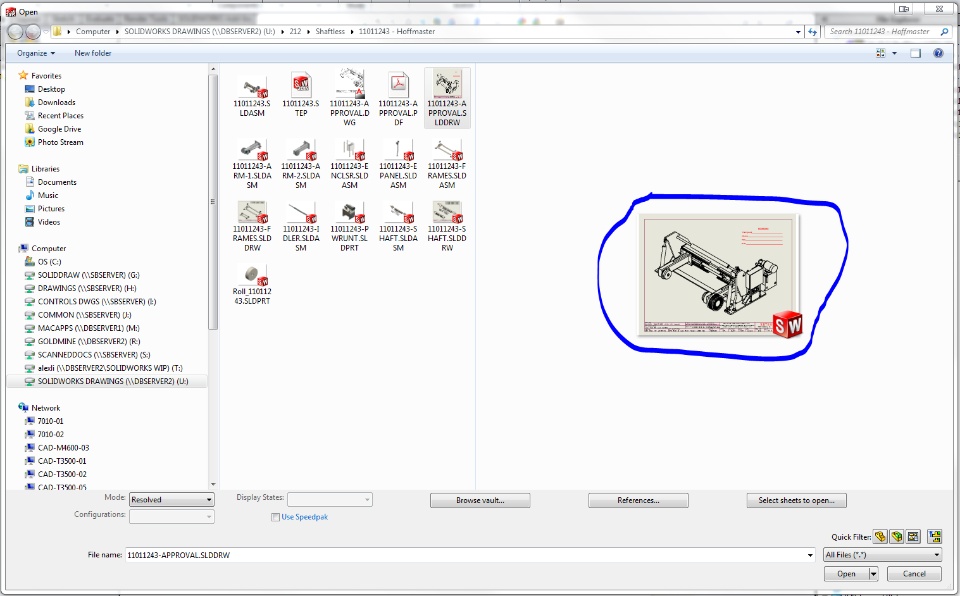Open the Mode dropdown showing Resolved
Image resolution: width=960 pixels, height=596 pixels.
click(x=171, y=499)
